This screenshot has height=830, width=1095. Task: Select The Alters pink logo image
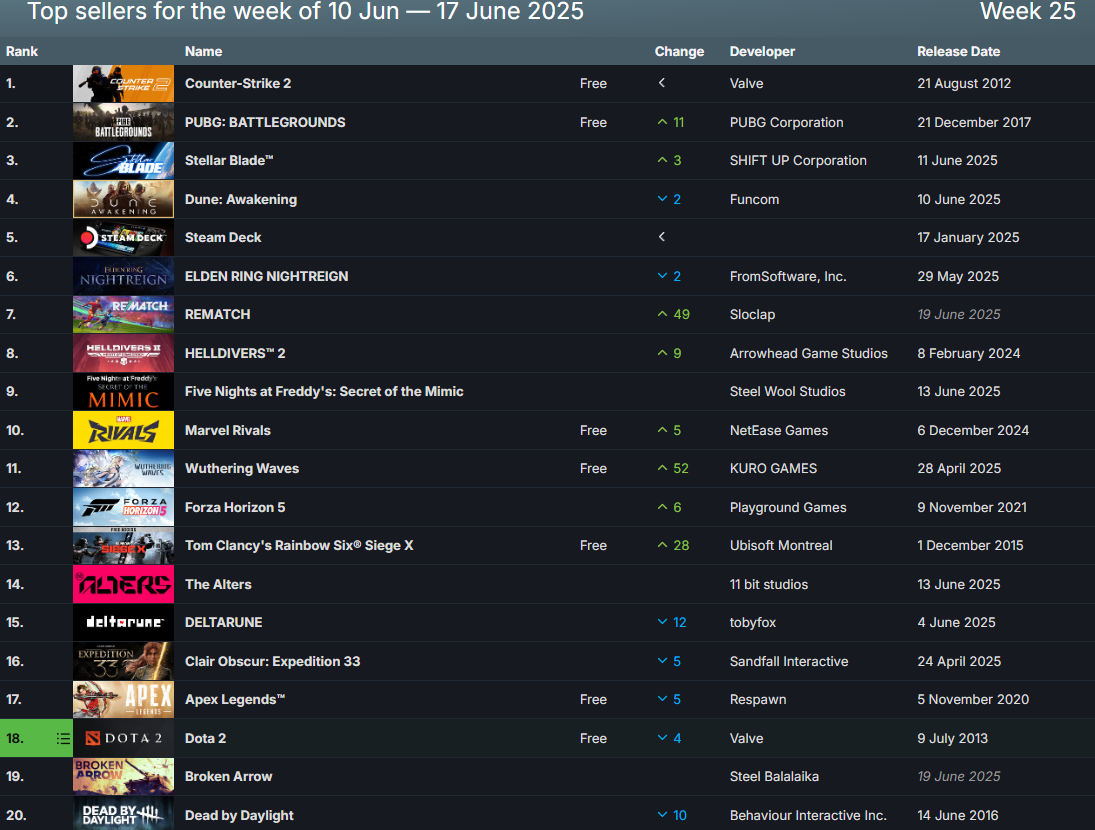coord(123,584)
